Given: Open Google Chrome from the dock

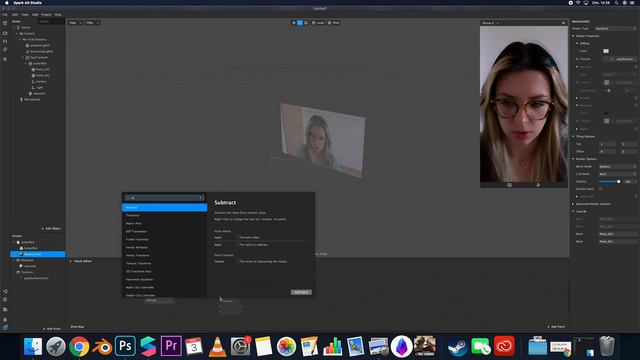Looking at the screenshot, I should [79, 346].
